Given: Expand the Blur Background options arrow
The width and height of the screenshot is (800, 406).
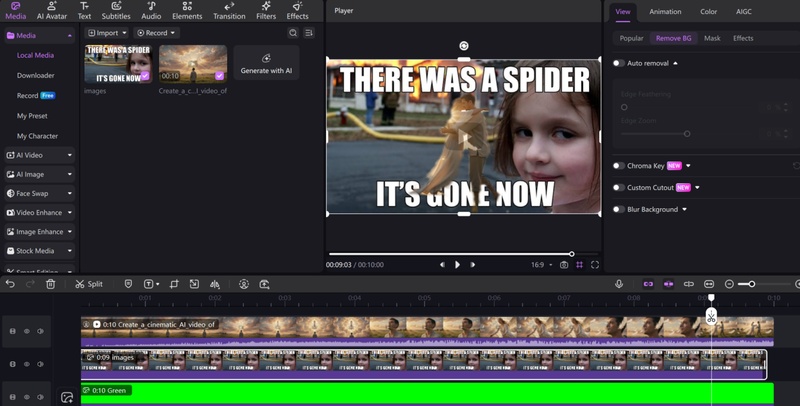Looking at the screenshot, I should pos(685,210).
